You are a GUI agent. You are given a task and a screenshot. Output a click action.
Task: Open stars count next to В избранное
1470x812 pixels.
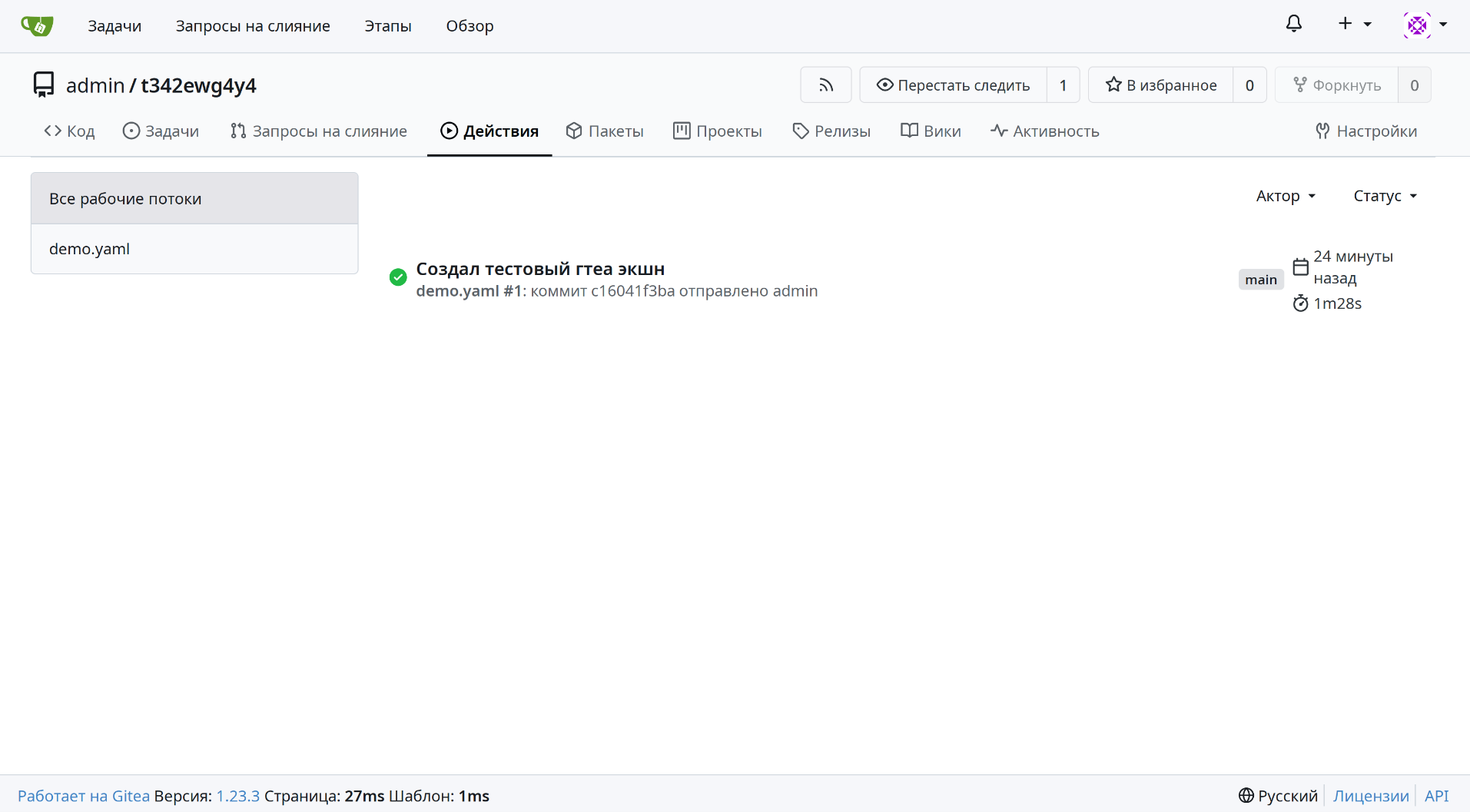(1250, 85)
